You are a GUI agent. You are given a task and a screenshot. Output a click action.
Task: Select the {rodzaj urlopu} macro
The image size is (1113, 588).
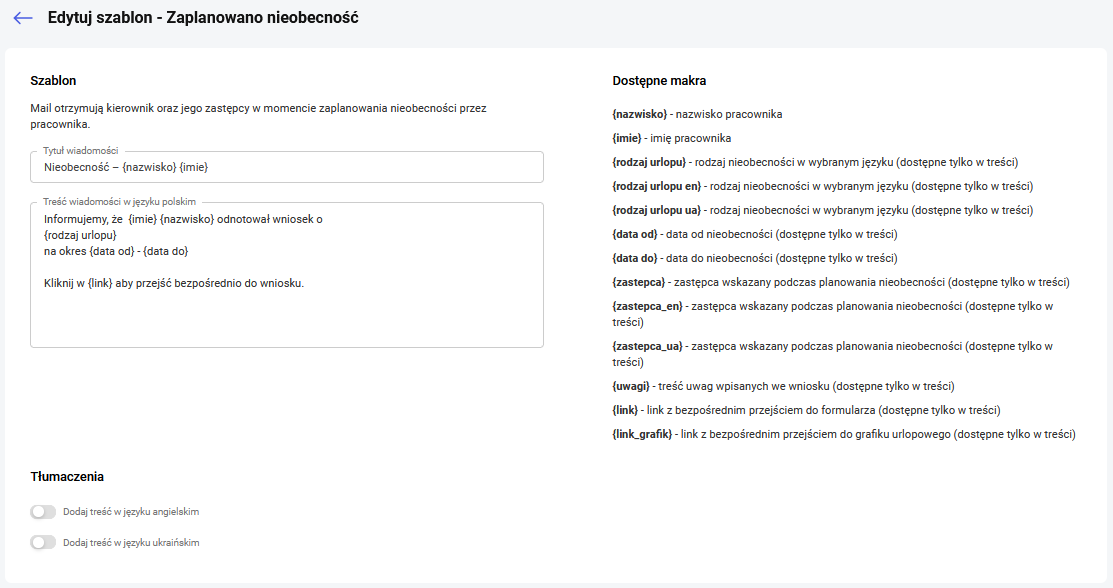pos(649,163)
